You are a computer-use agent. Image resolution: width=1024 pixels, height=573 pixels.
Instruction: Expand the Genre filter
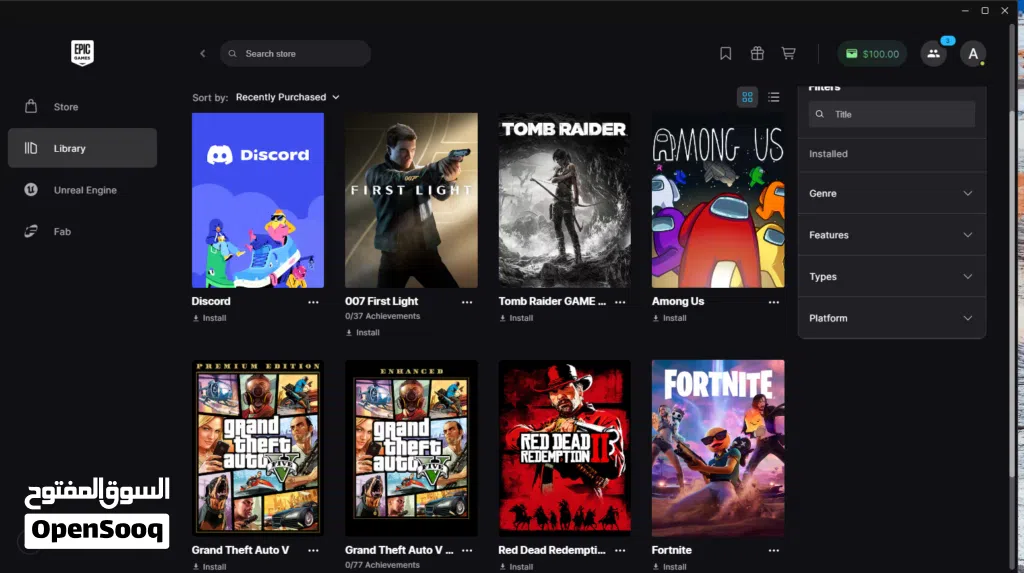(891, 193)
